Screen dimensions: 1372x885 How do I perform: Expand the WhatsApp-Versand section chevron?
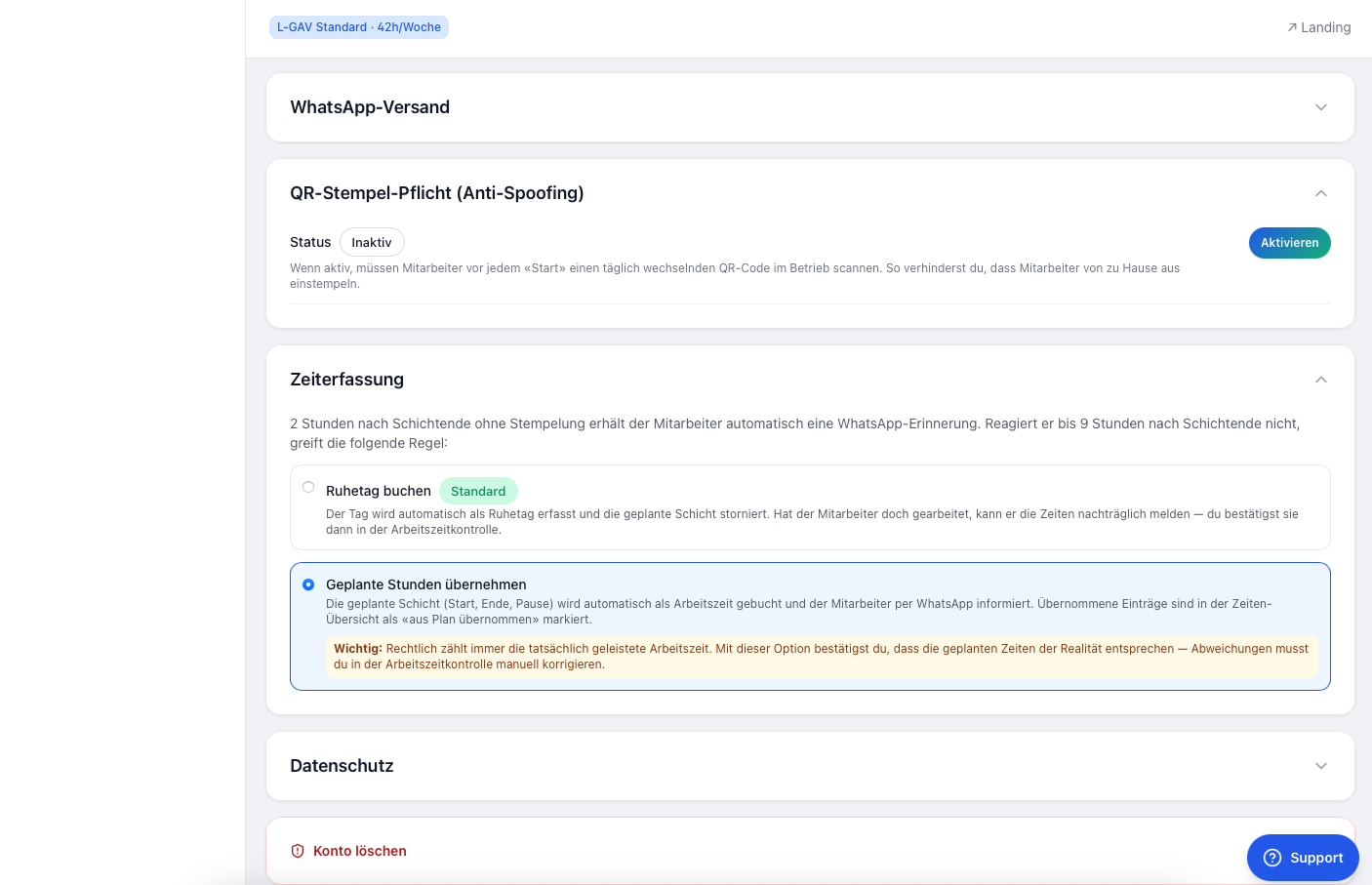point(1321,107)
